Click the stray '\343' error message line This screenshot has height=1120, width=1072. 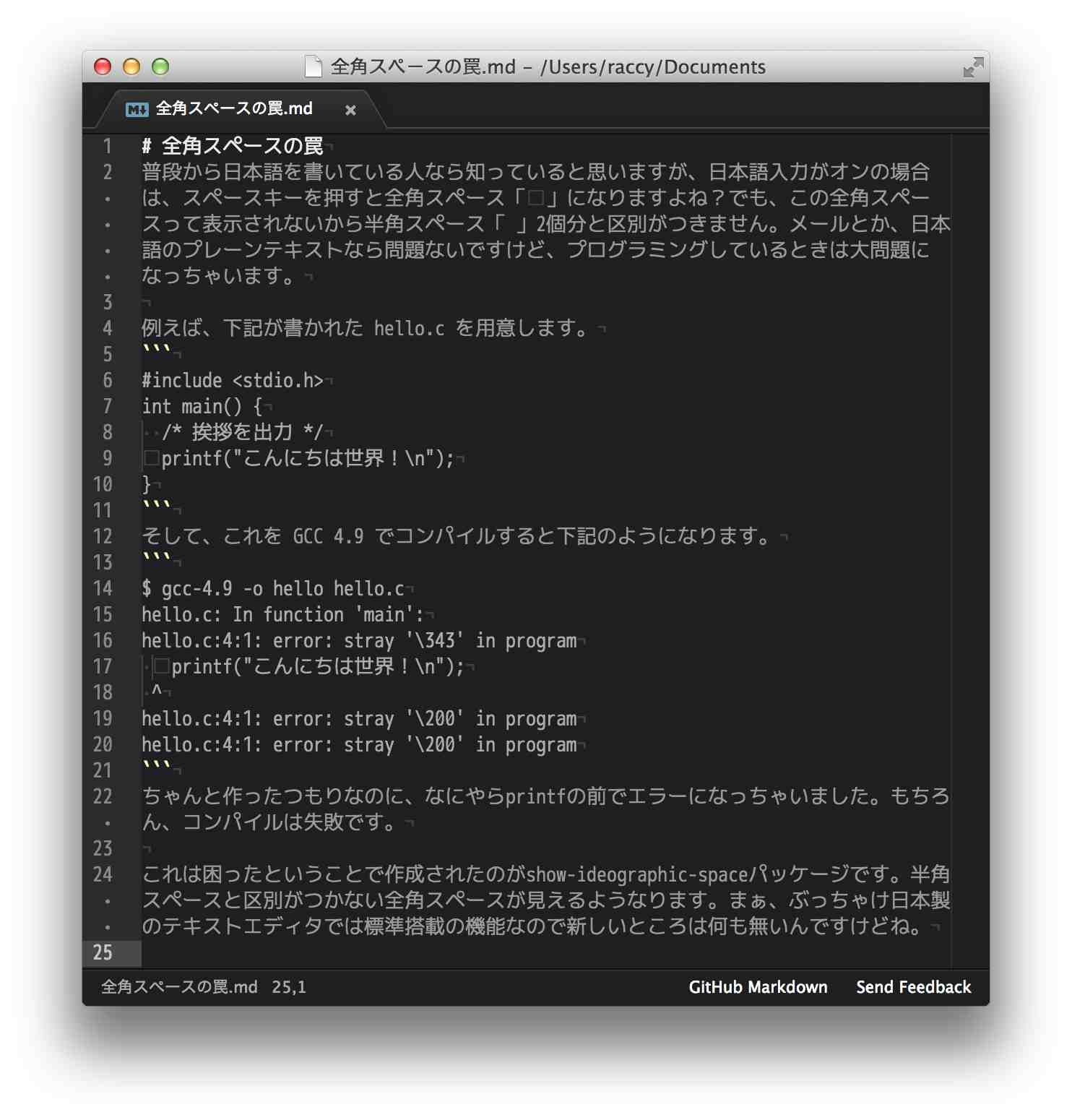361,641
